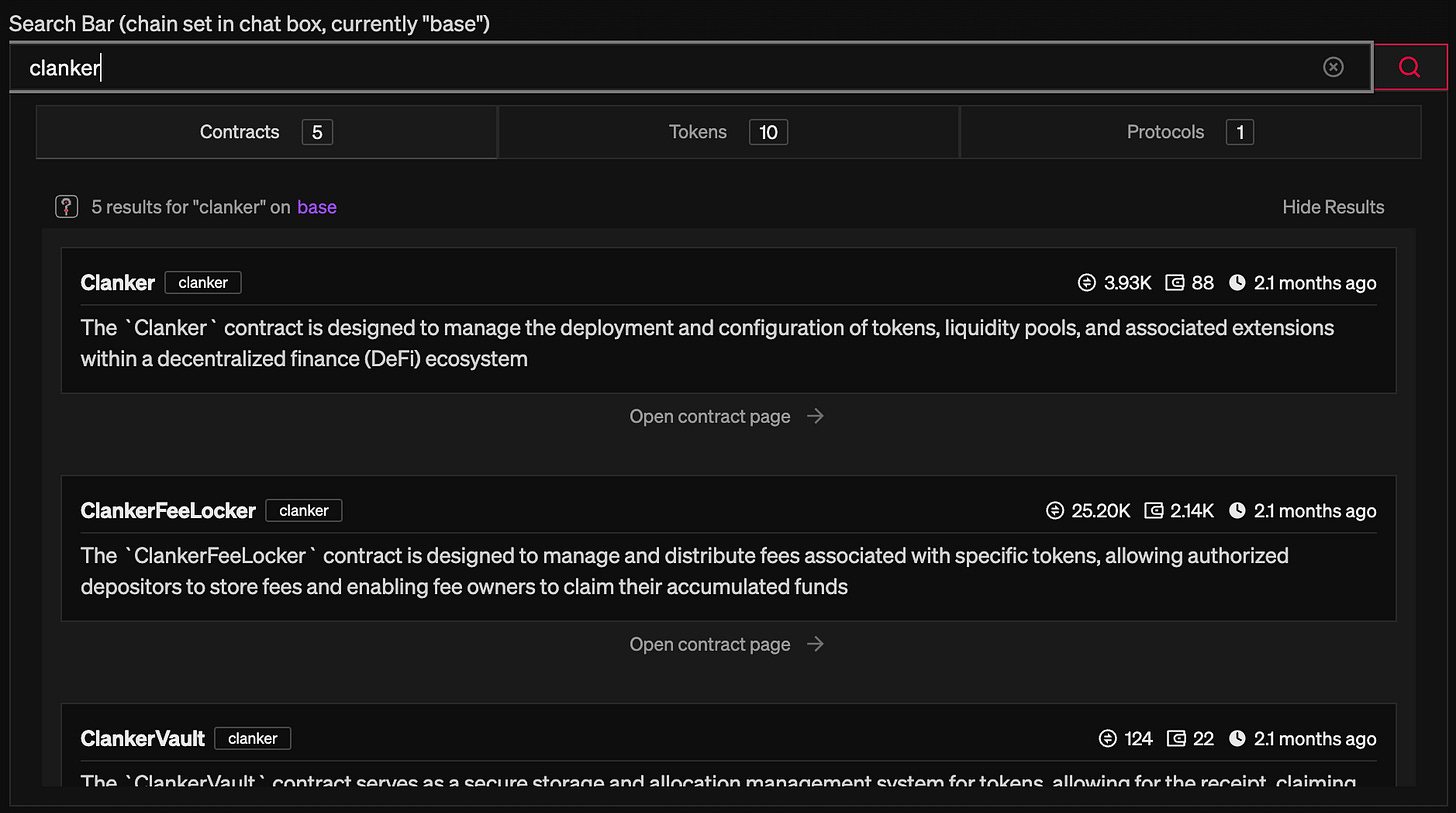
Task: Click the Tokens count badge 10
Action: click(x=768, y=132)
